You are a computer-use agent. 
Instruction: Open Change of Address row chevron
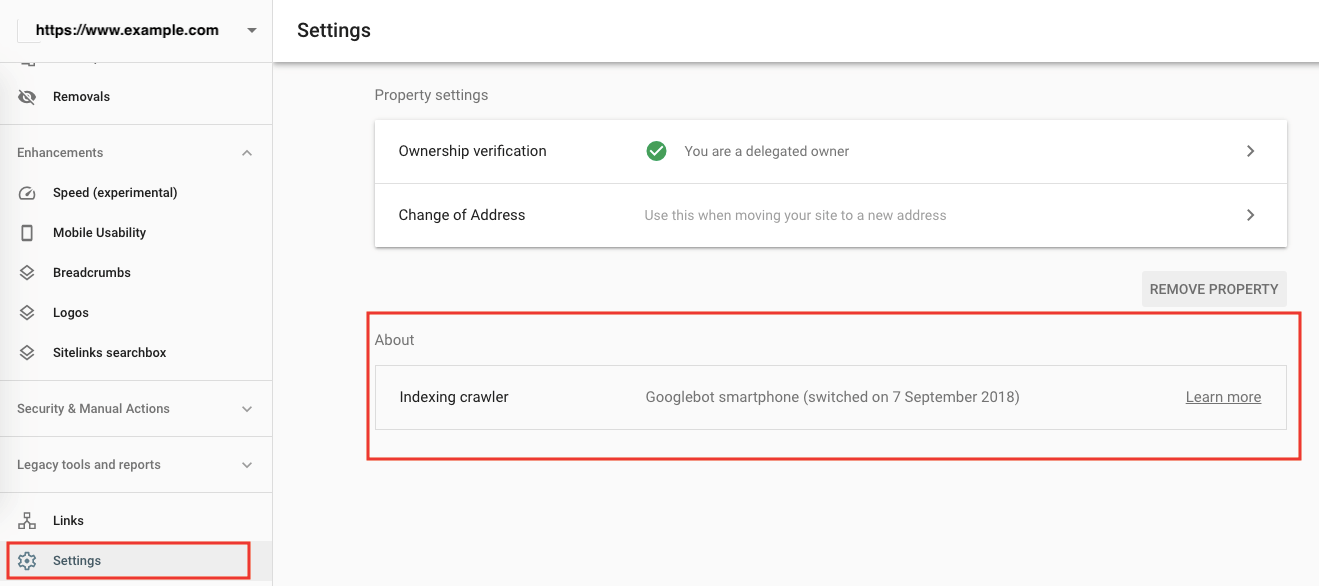pos(1250,215)
